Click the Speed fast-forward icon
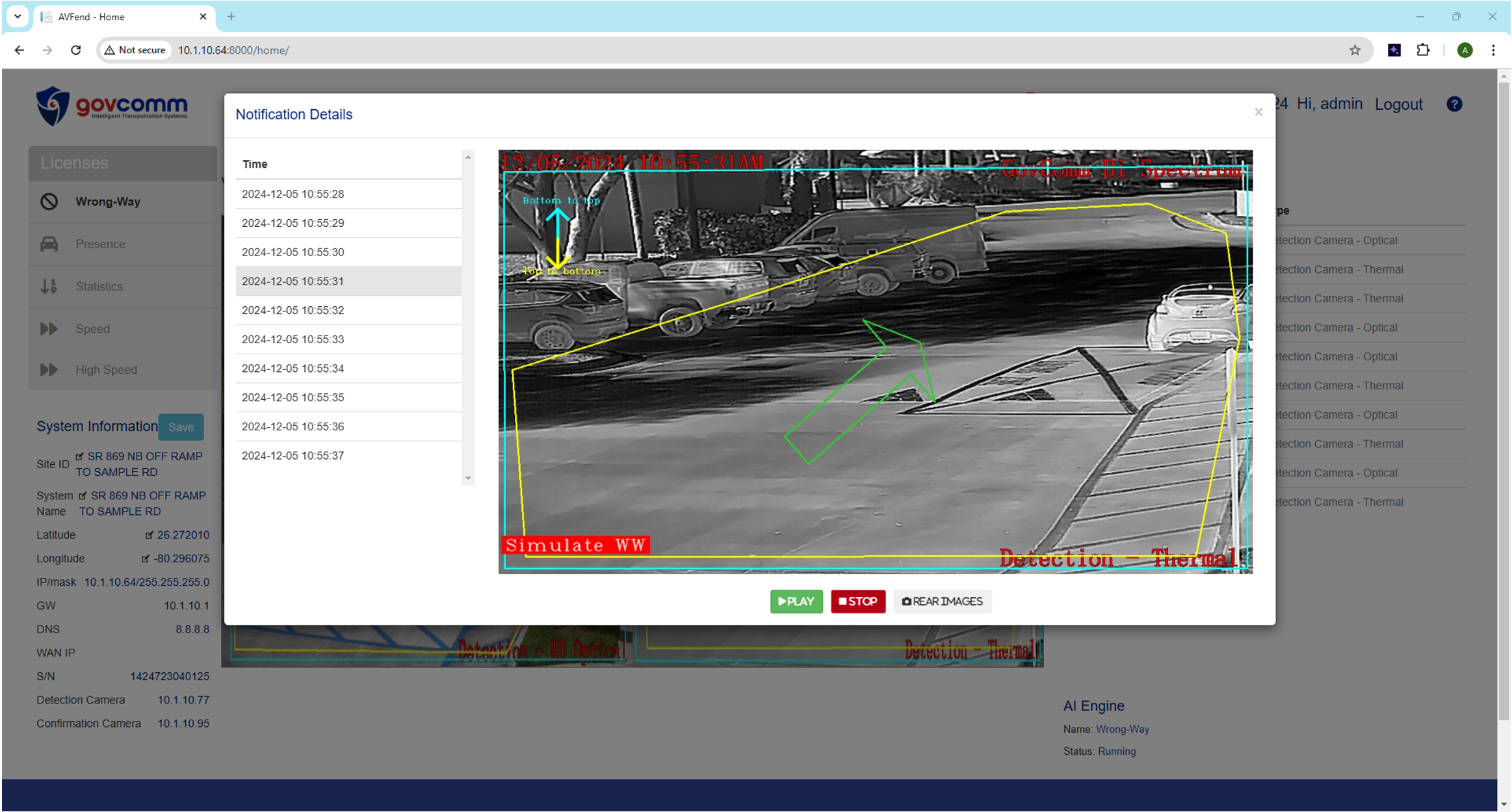The width and height of the screenshot is (1512, 812). click(49, 328)
